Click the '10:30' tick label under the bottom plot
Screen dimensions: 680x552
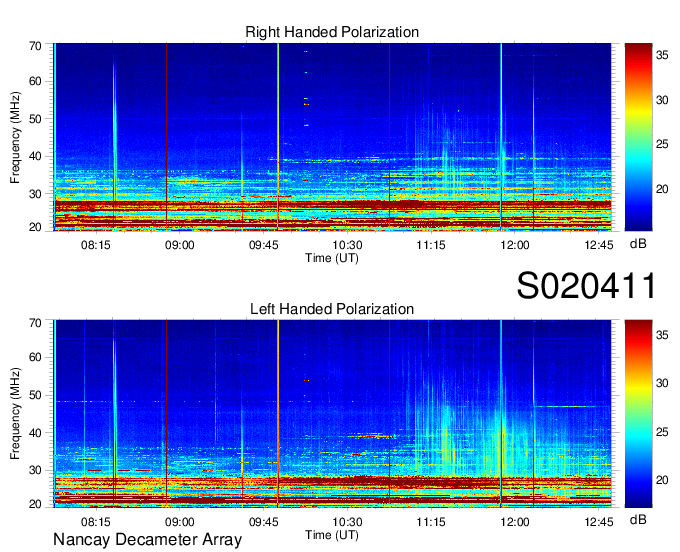coord(347,522)
